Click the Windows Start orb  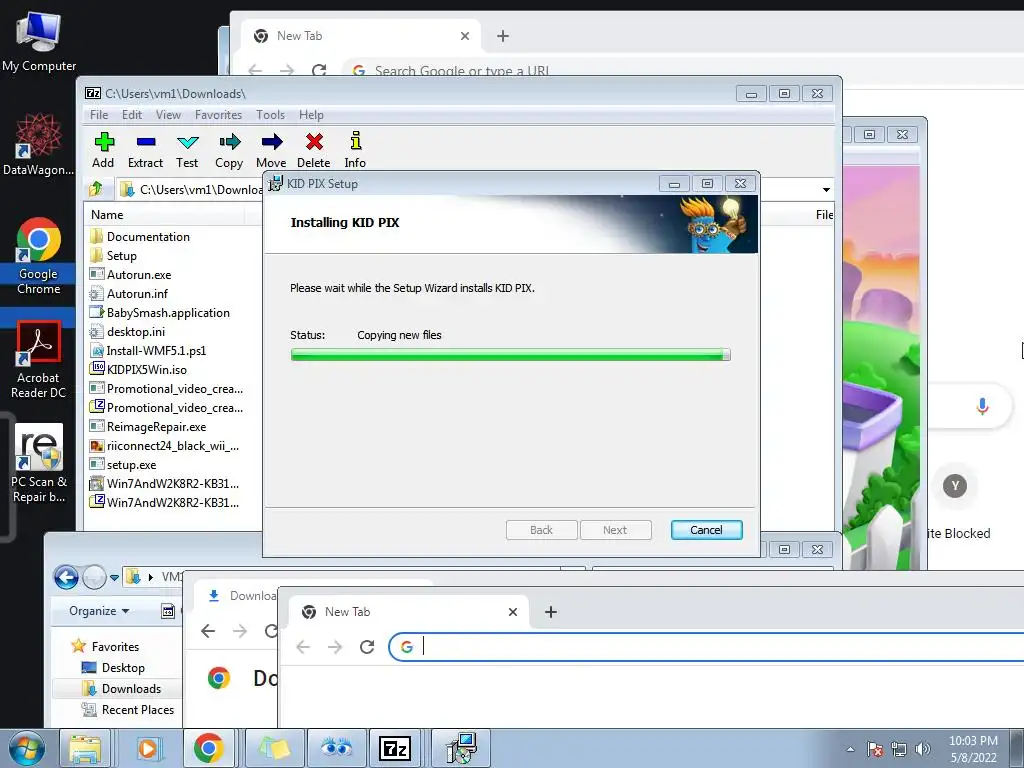[x=26, y=748]
